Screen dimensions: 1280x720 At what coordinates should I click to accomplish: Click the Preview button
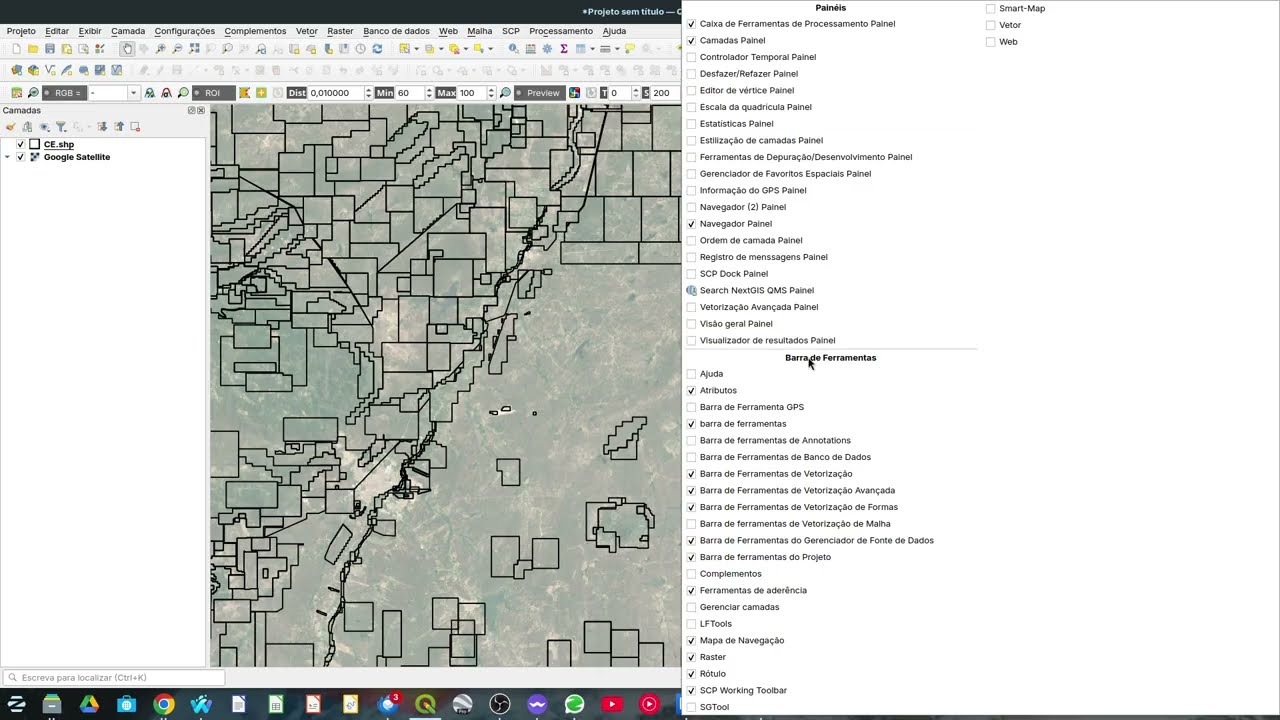click(x=540, y=93)
